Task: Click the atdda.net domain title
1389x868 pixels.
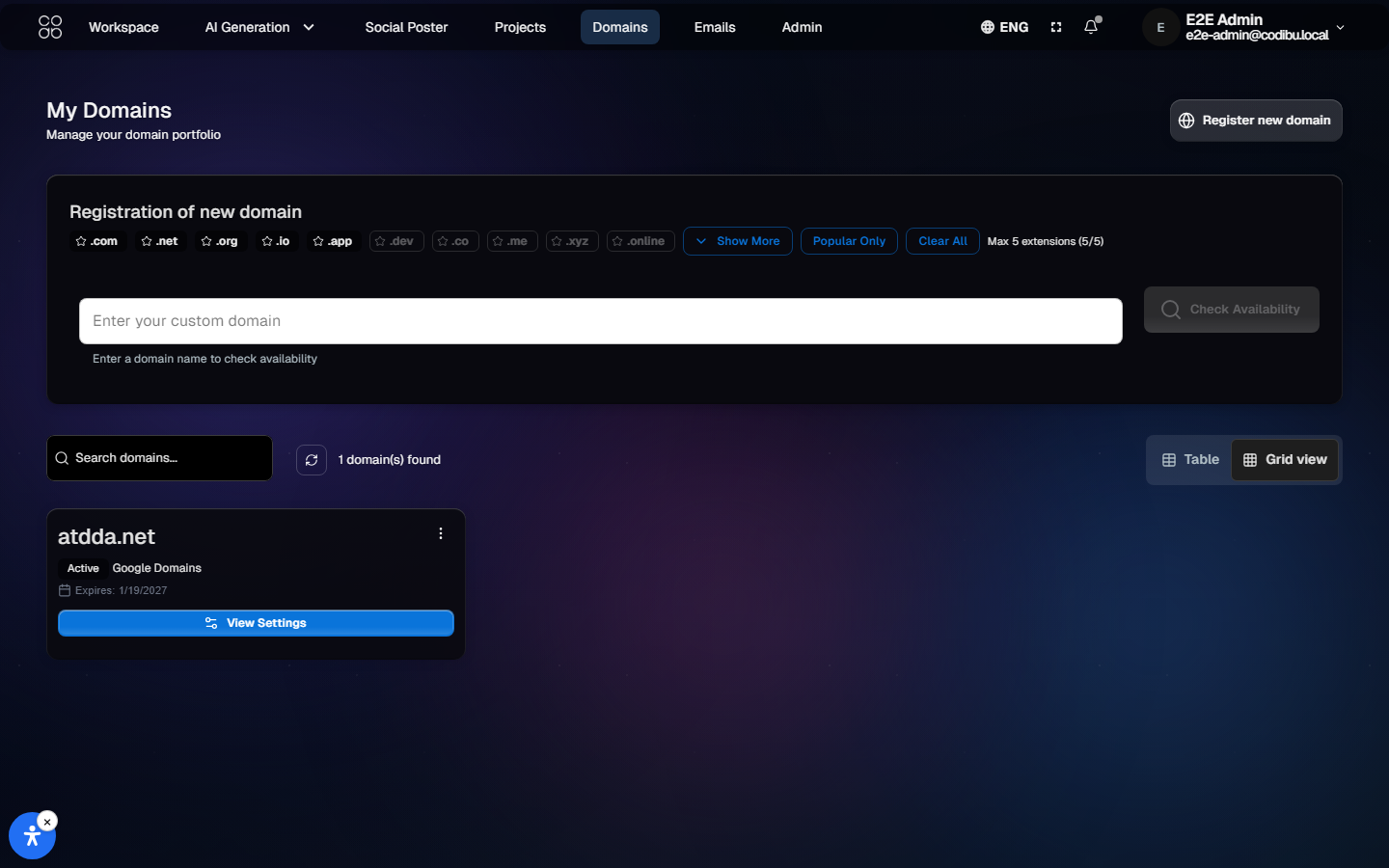Action: [x=106, y=536]
